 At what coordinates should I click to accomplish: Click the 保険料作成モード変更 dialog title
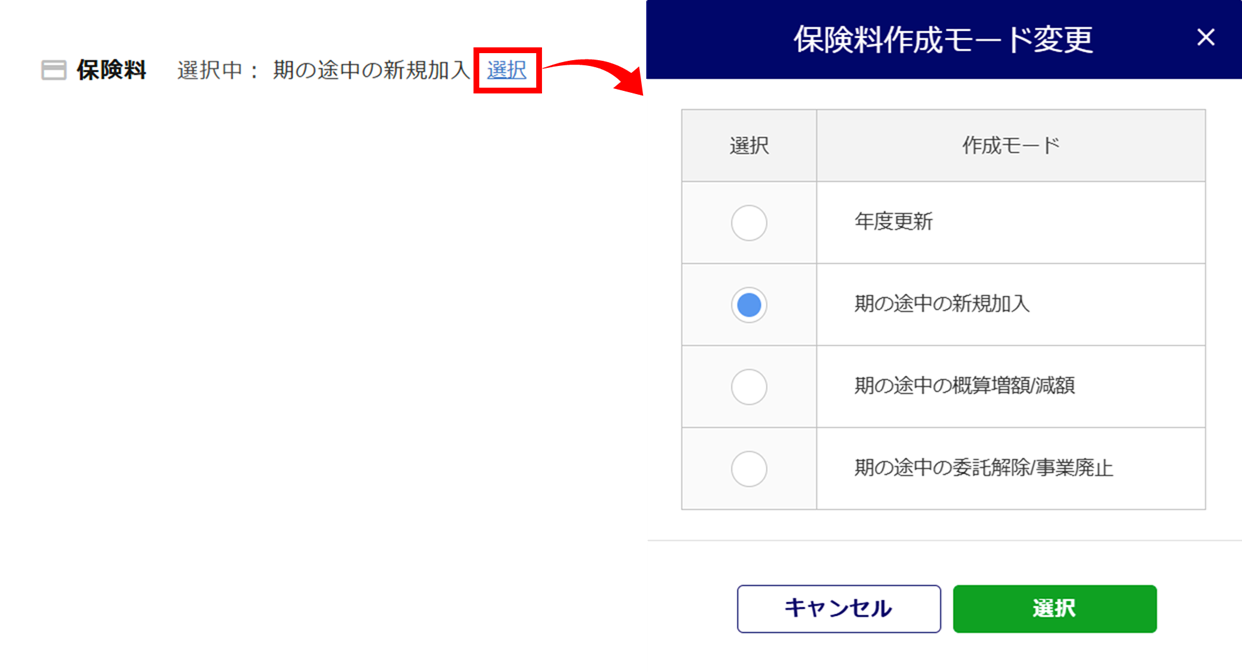click(x=943, y=39)
